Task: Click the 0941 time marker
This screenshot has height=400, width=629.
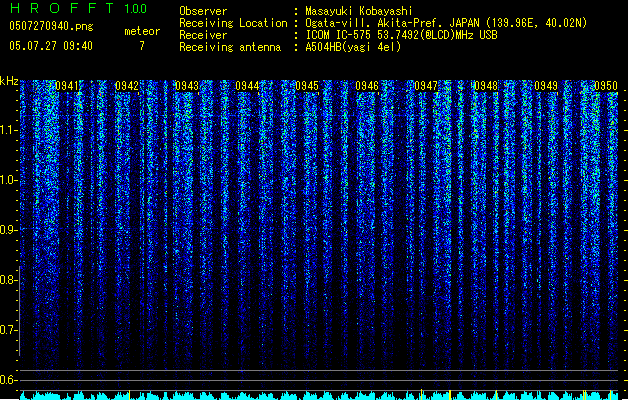Action: (x=67, y=86)
